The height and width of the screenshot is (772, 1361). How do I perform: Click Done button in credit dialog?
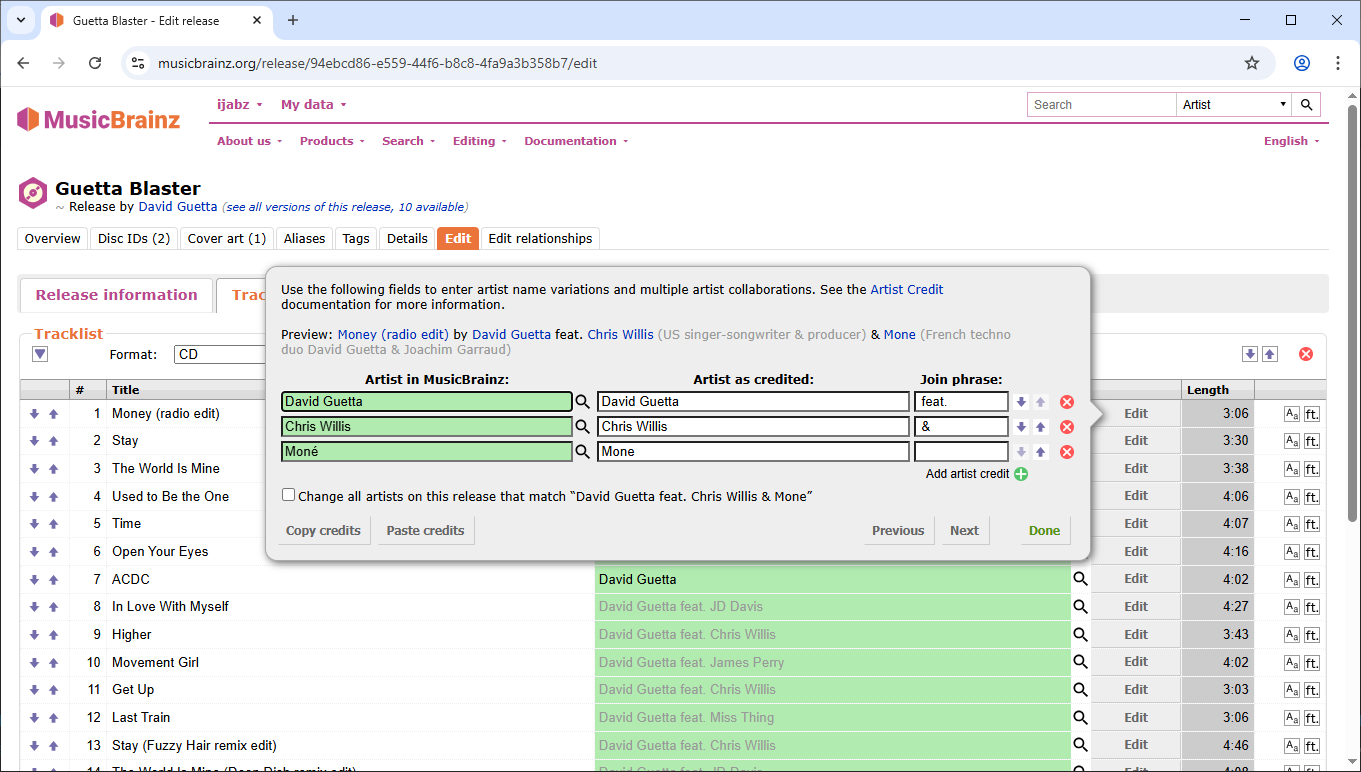pos(1045,530)
